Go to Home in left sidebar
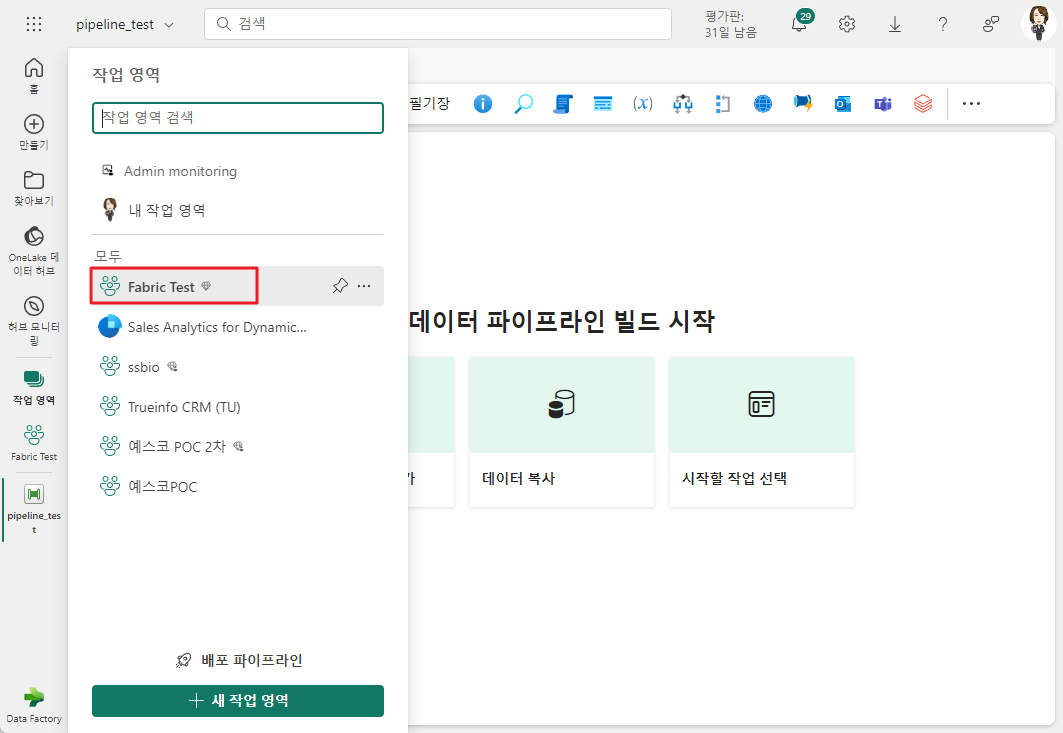 (x=34, y=75)
